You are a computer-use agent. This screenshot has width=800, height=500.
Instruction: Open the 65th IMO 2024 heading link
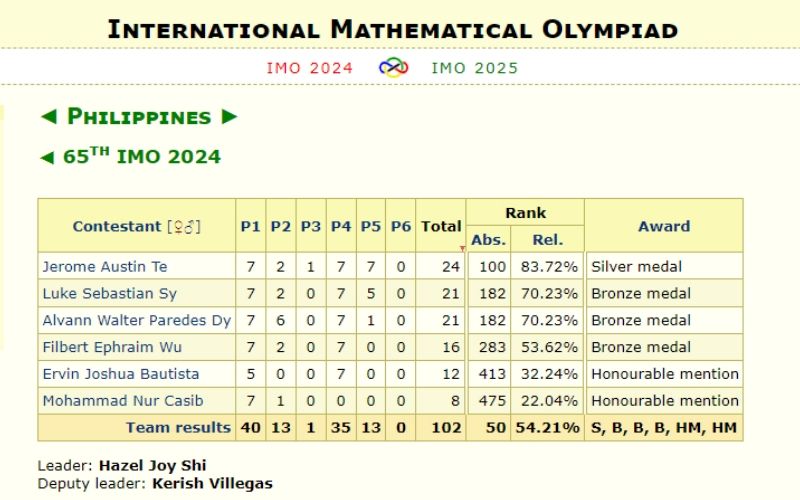point(142,157)
